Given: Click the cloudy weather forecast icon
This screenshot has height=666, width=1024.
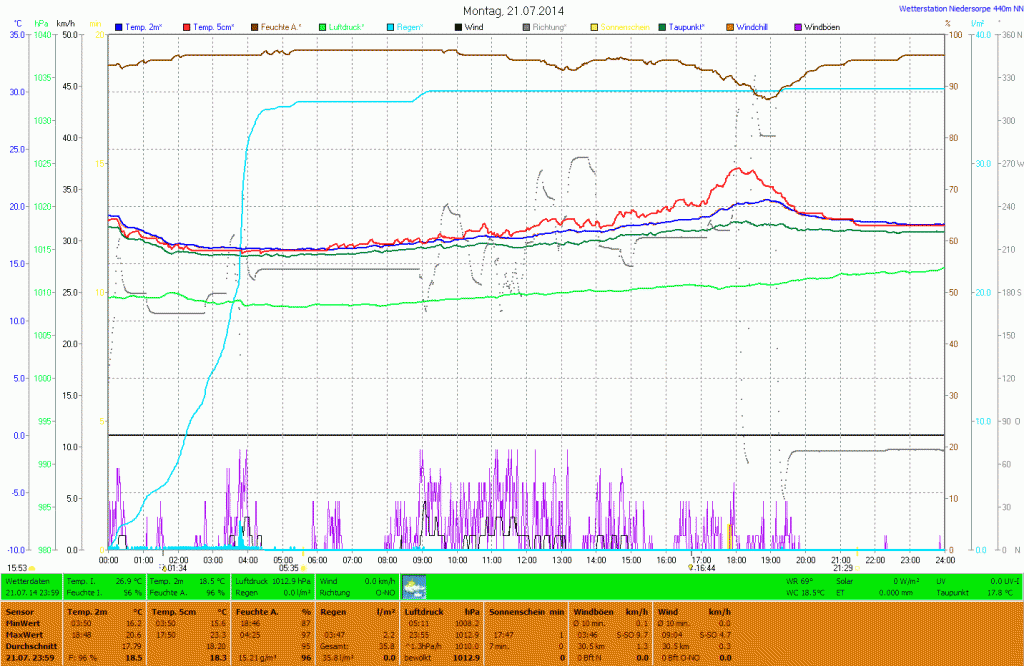Looking at the screenshot, I should (413, 587).
